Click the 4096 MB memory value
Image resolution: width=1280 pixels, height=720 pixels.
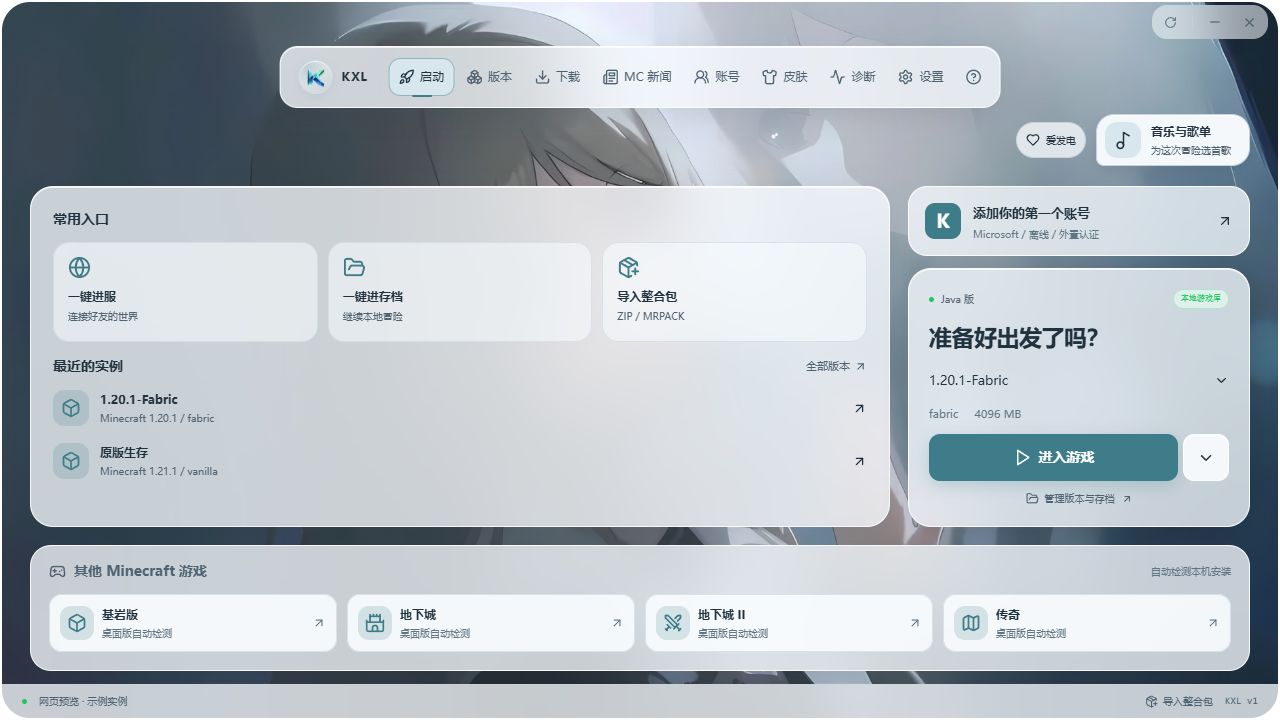tap(997, 414)
